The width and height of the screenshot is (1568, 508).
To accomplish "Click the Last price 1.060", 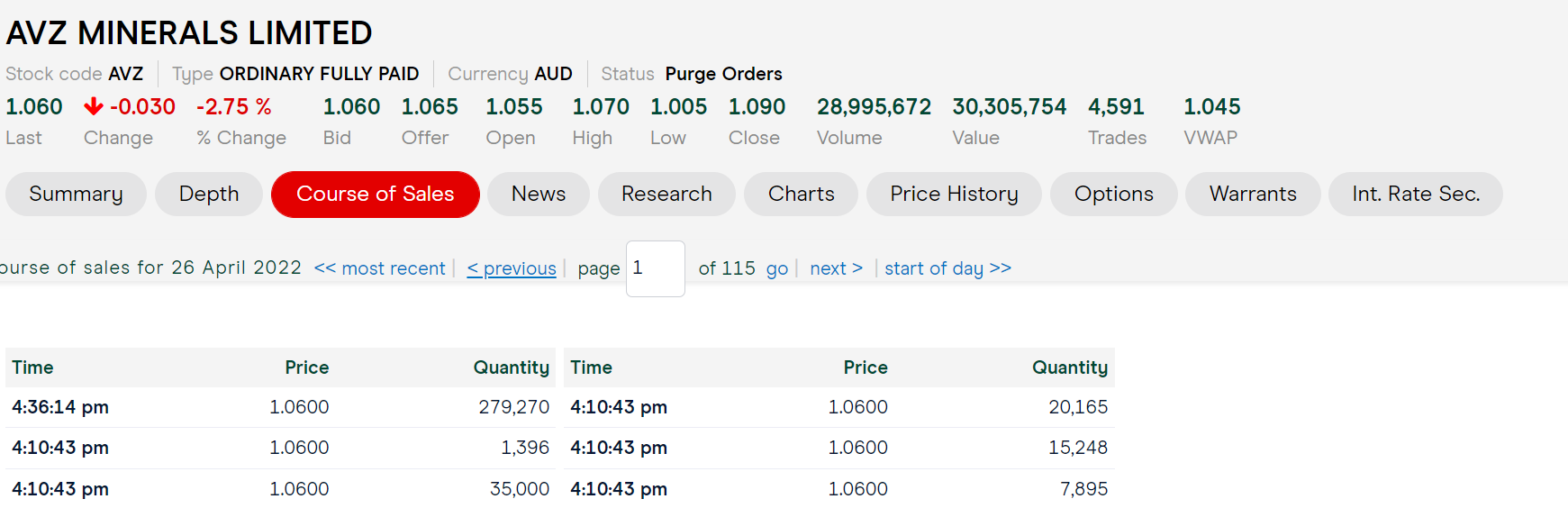I will pos(34,106).
